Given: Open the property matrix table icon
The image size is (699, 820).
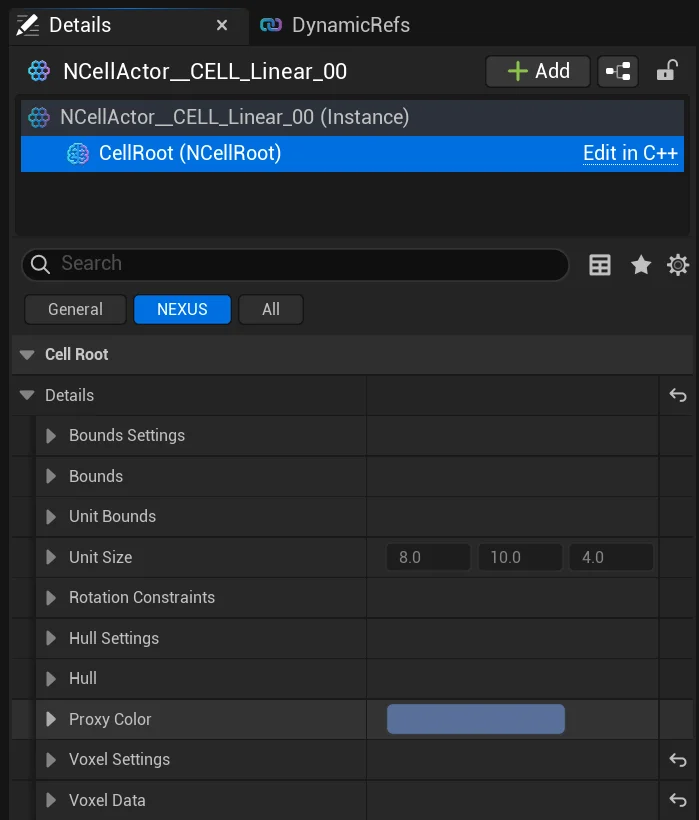Looking at the screenshot, I should [x=600, y=265].
